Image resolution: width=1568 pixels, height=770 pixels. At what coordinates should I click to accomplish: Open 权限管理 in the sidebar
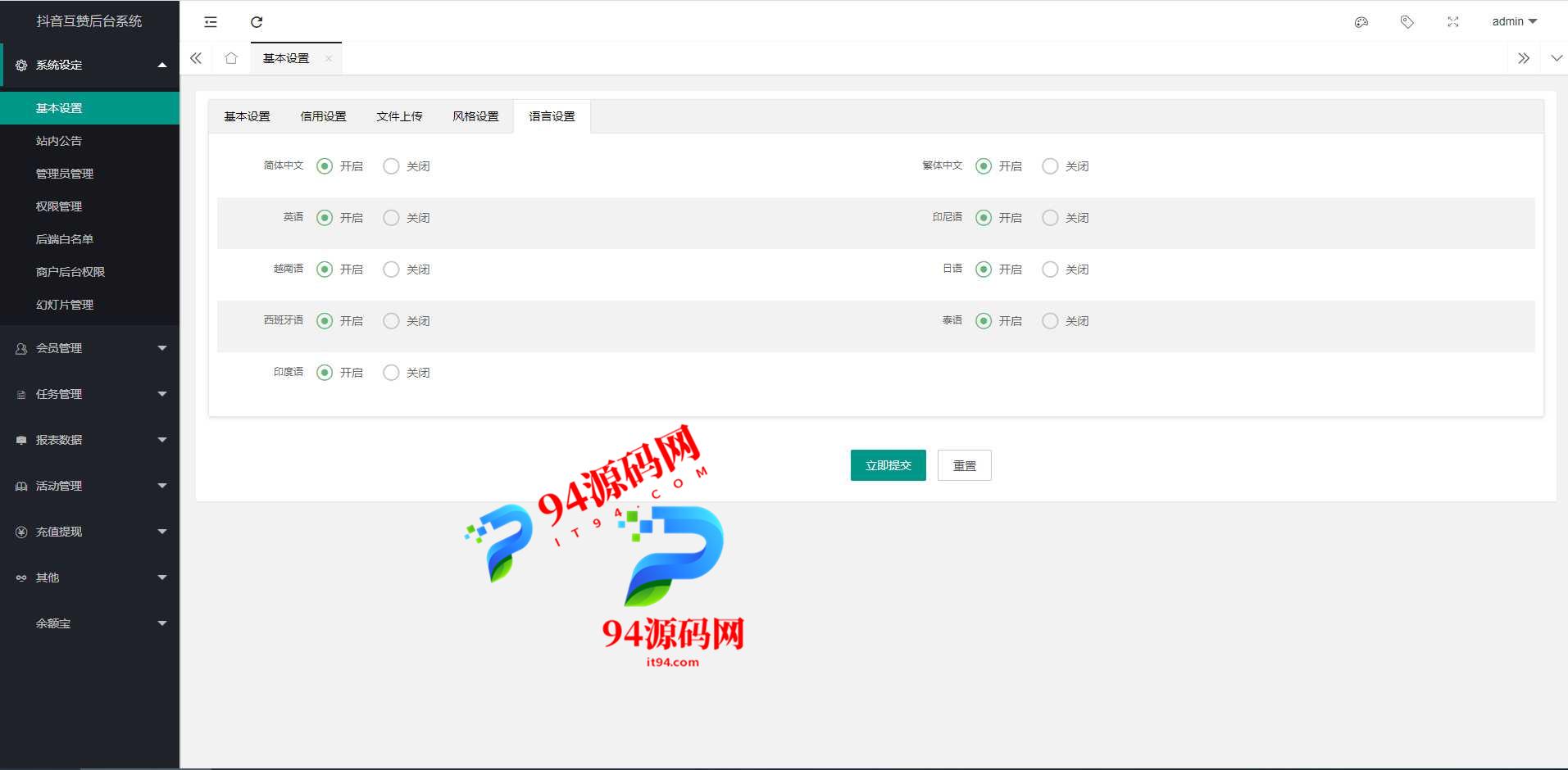click(x=89, y=206)
